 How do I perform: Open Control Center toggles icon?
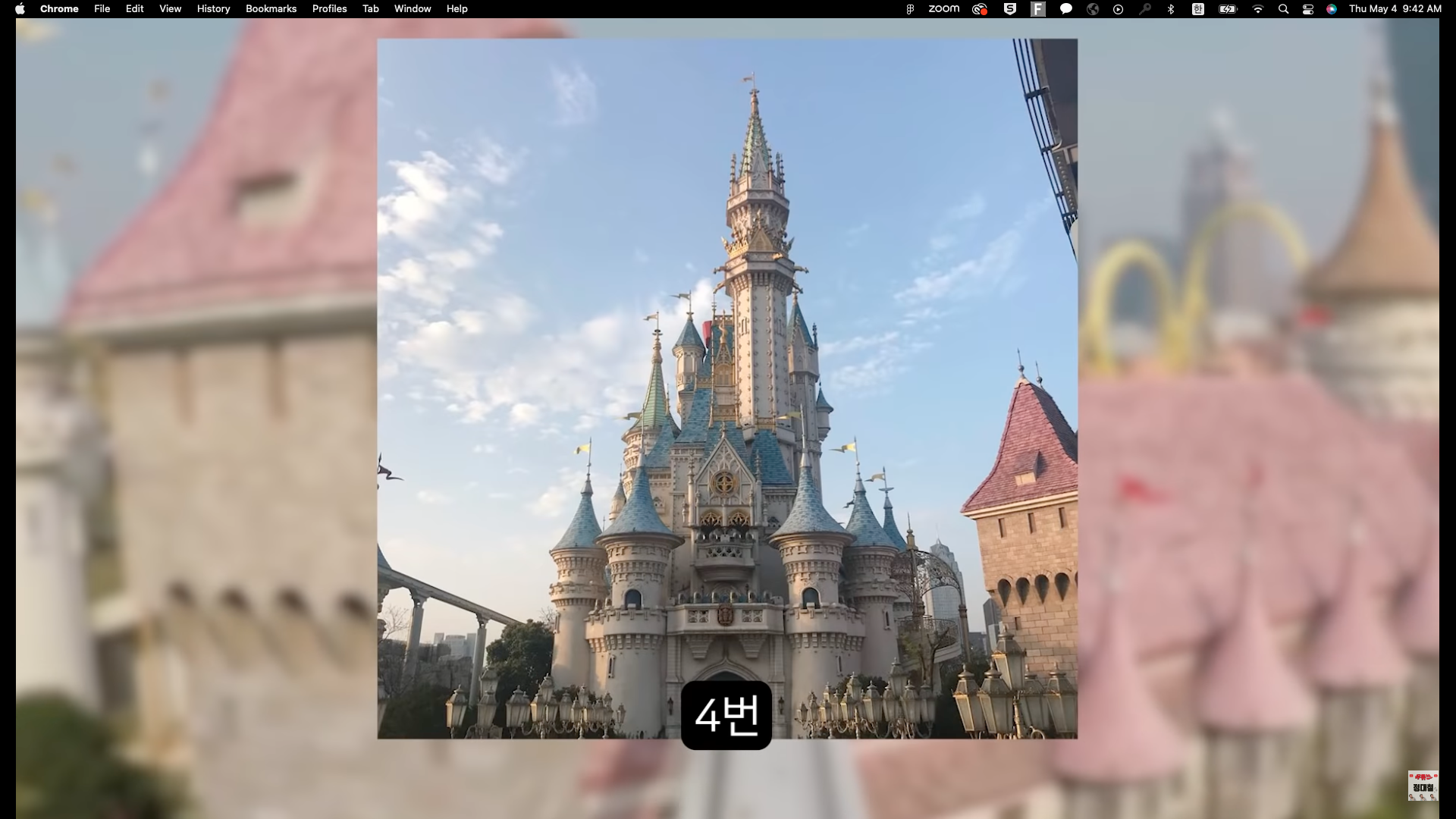(1308, 9)
